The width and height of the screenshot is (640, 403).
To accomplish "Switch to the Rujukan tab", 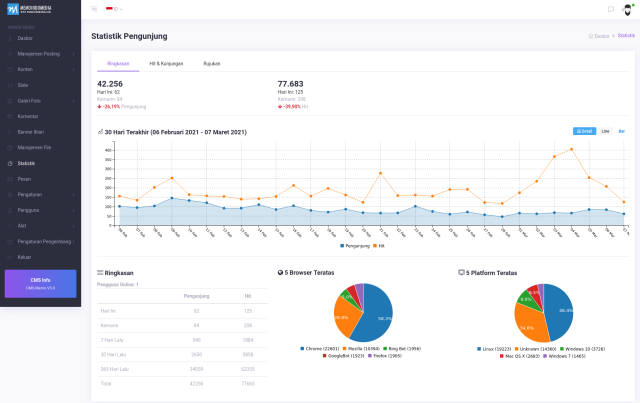I will 211,63.
